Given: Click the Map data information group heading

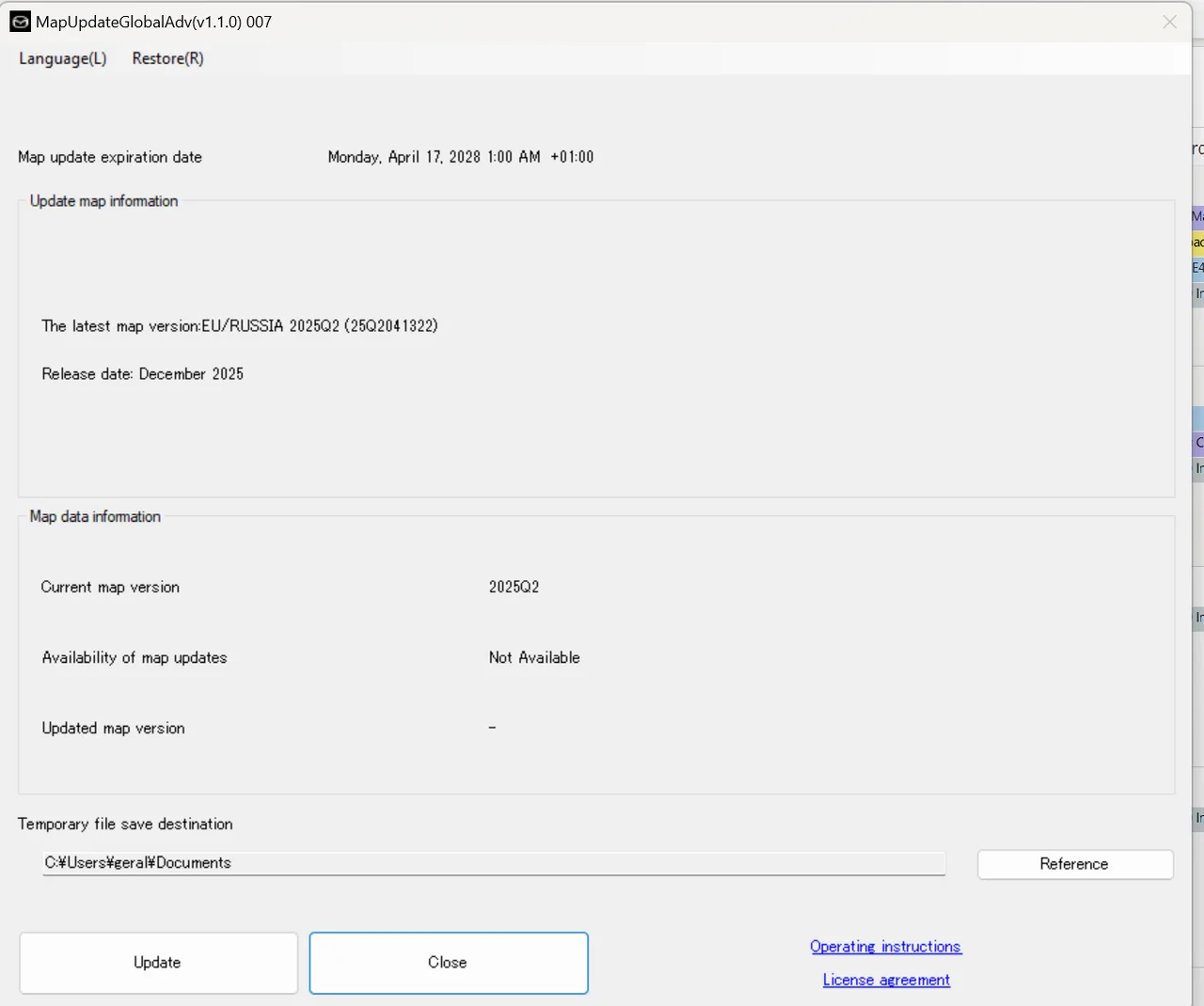Looking at the screenshot, I should point(95,517).
